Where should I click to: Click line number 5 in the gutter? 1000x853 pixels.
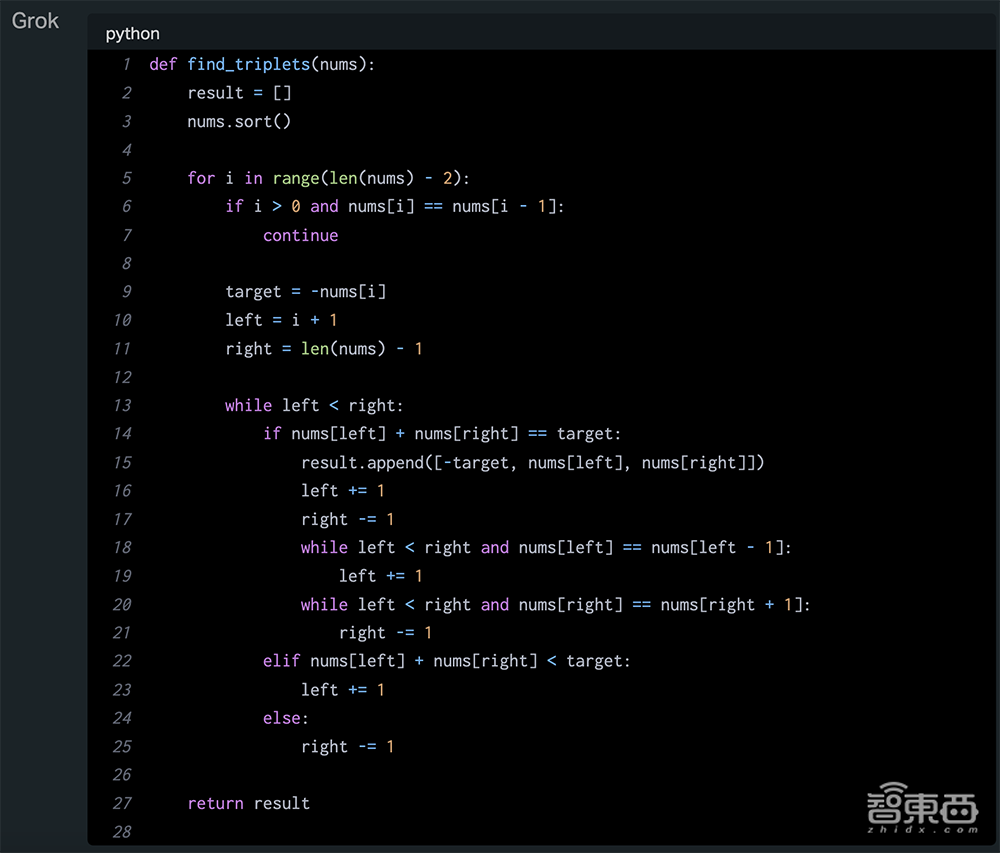coord(126,178)
